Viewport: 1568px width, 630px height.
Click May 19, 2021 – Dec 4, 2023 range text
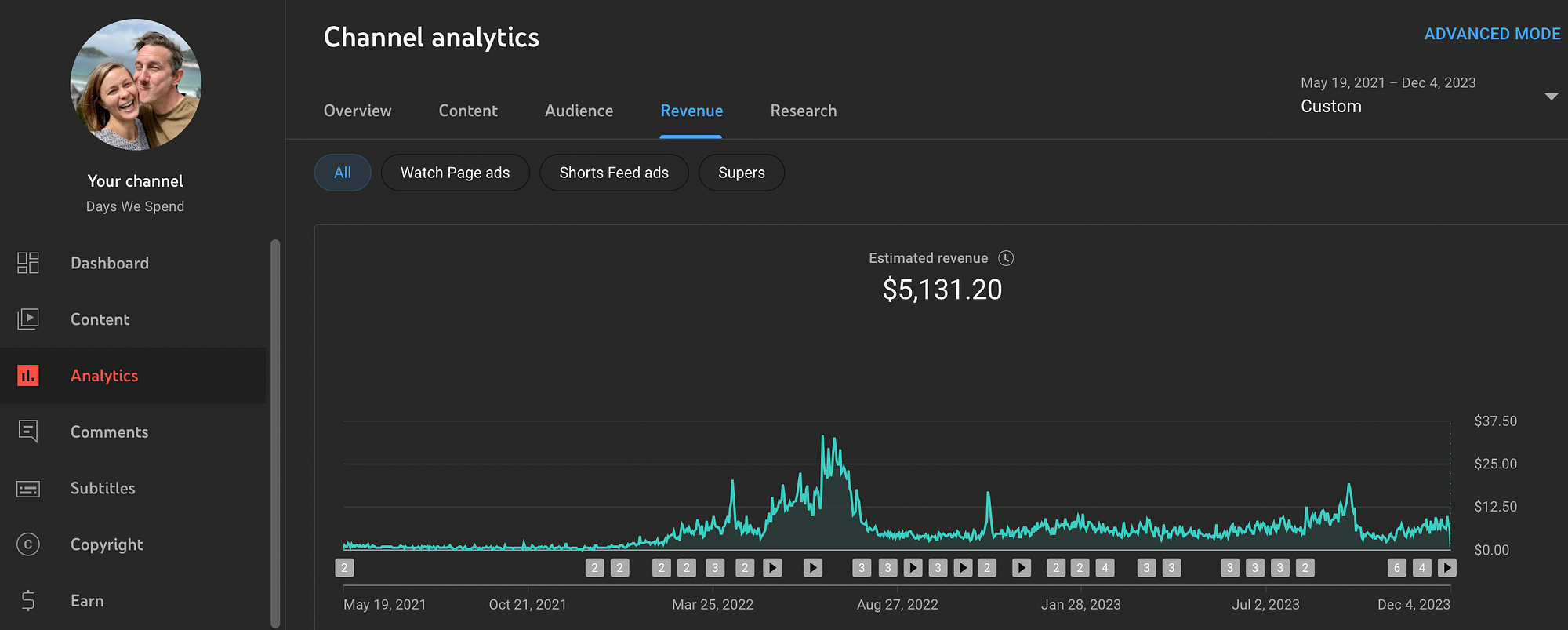tap(1388, 82)
